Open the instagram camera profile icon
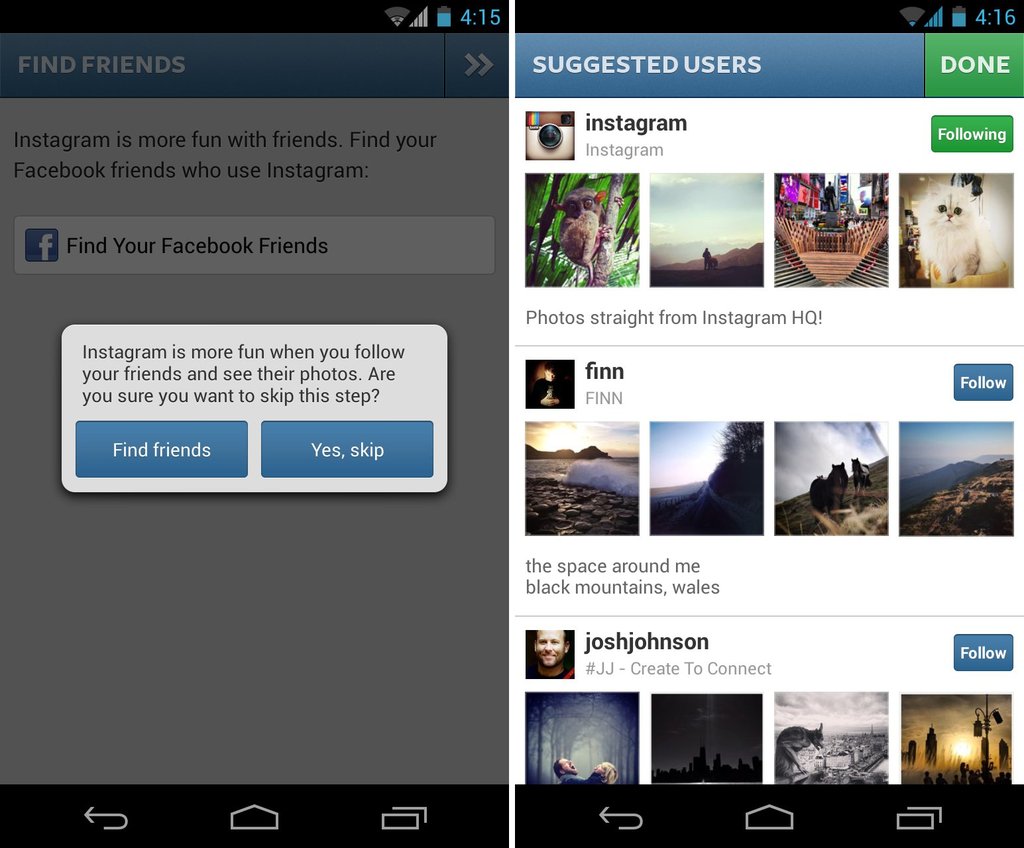This screenshot has width=1024, height=848. (x=550, y=135)
